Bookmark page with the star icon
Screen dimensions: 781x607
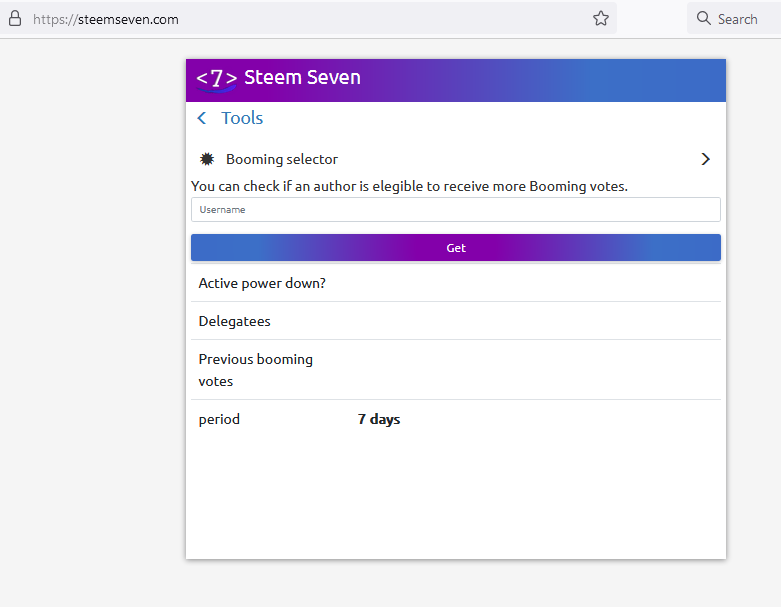(x=601, y=19)
